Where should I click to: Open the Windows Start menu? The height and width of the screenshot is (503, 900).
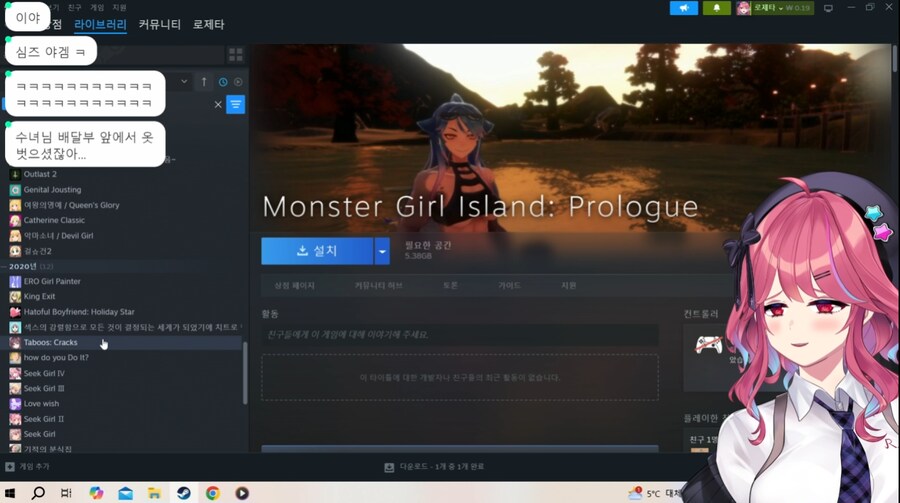[x=10, y=493]
